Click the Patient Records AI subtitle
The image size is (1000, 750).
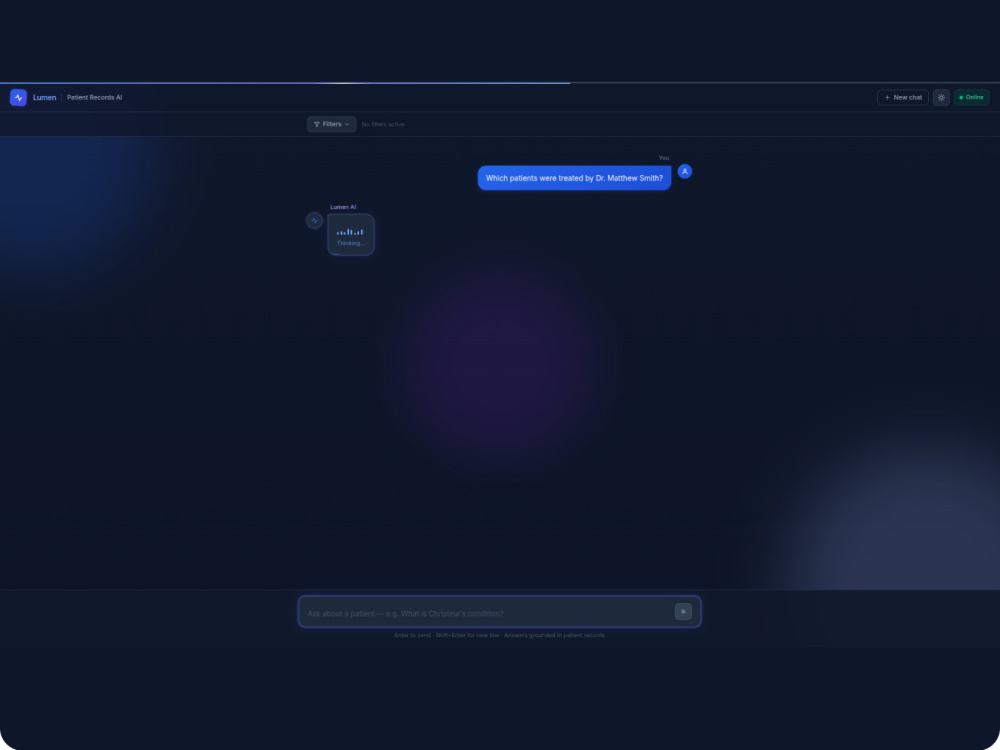point(94,98)
